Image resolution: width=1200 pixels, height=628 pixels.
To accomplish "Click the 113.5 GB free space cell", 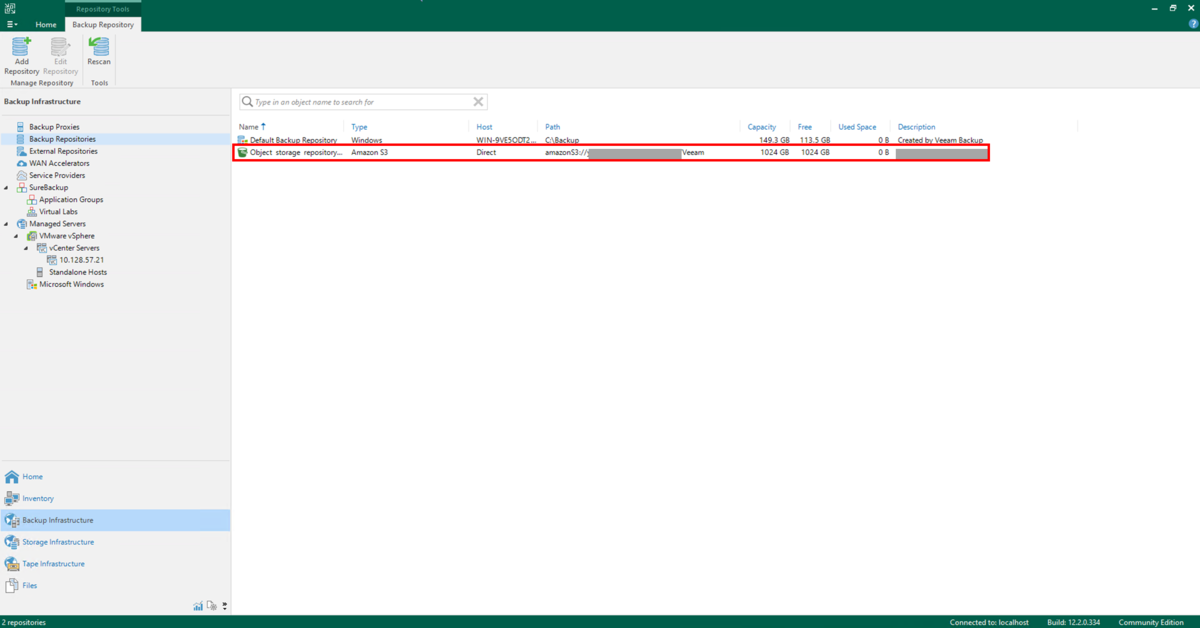I will (x=813, y=140).
